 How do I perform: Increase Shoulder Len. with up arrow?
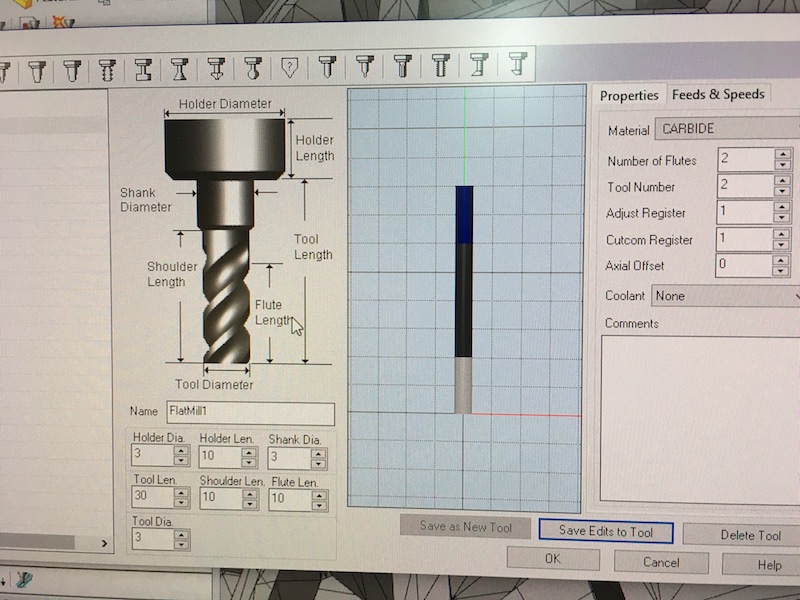point(249,494)
